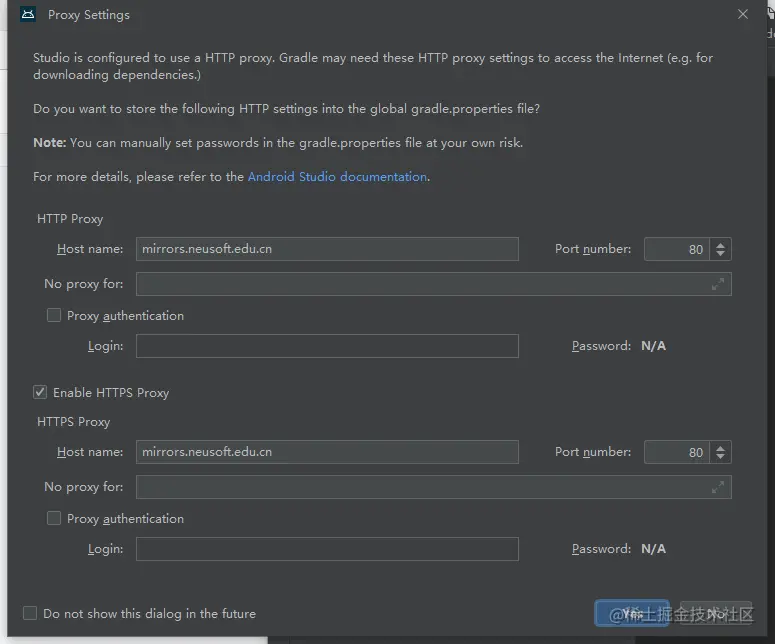Decrease the HTTP Proxy port number

[721, 254]
